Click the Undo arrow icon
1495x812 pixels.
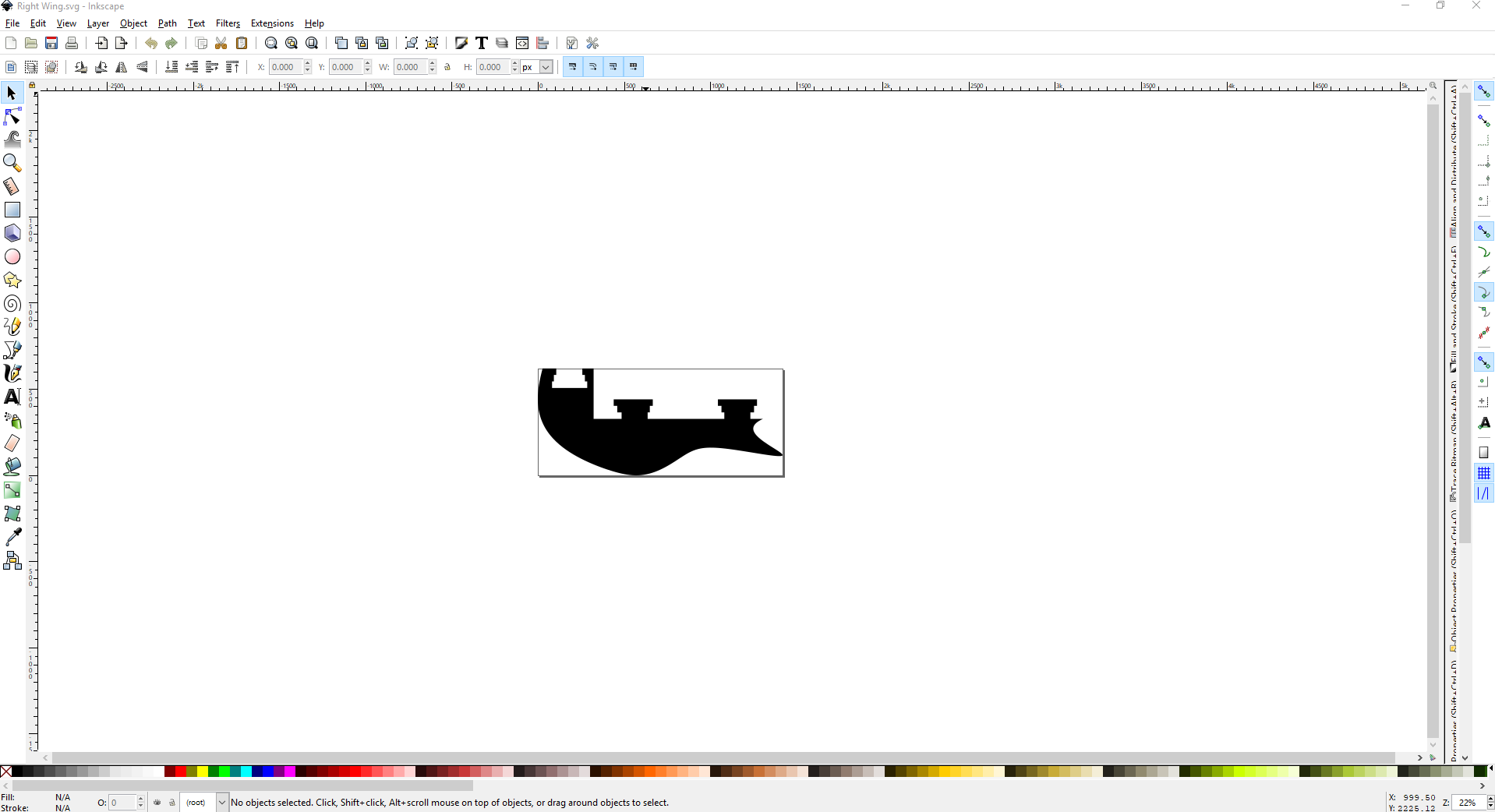pyautogui.click(x=151, y=44)
